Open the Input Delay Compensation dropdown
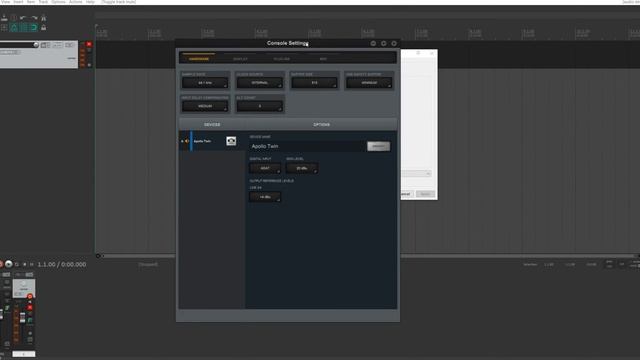640x360 pixels. 205,106
